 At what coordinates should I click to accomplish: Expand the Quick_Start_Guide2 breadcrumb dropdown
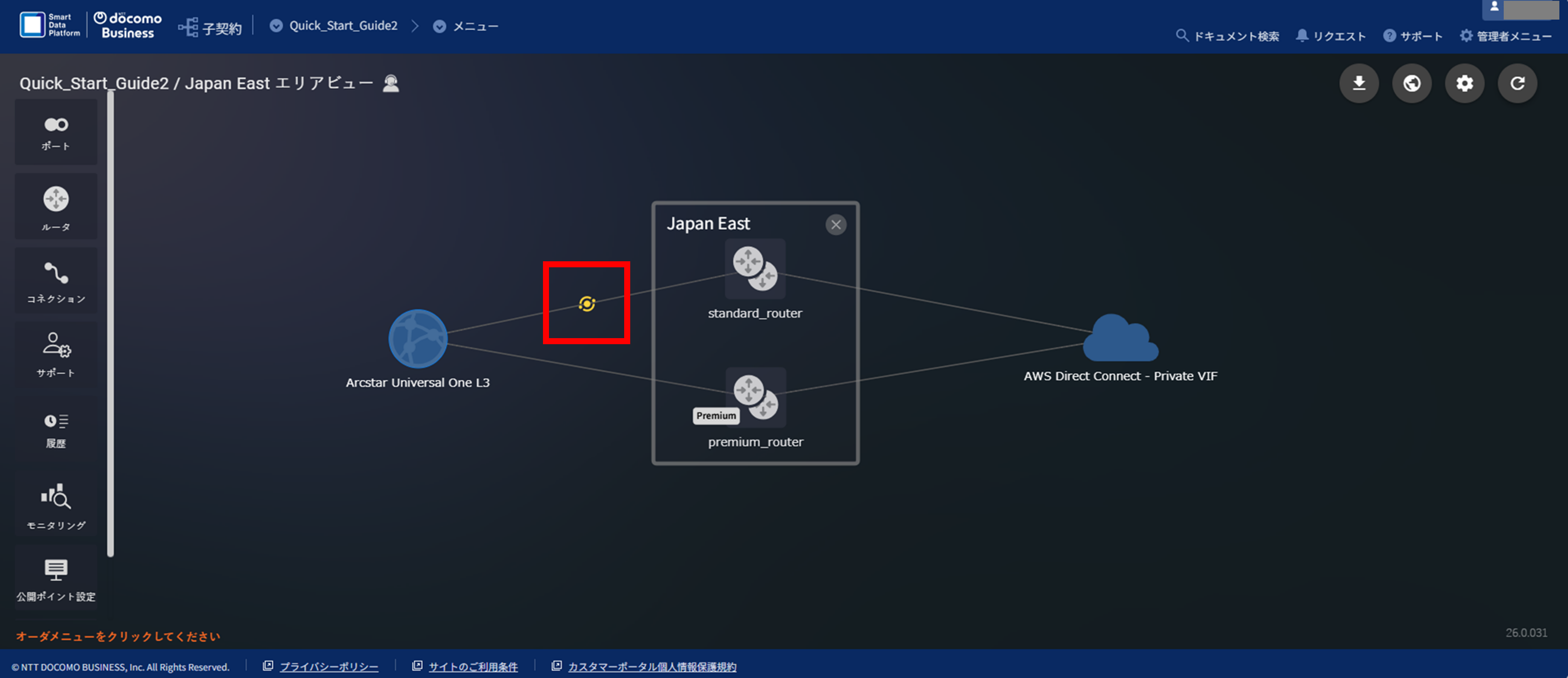[x=276, y=25]
